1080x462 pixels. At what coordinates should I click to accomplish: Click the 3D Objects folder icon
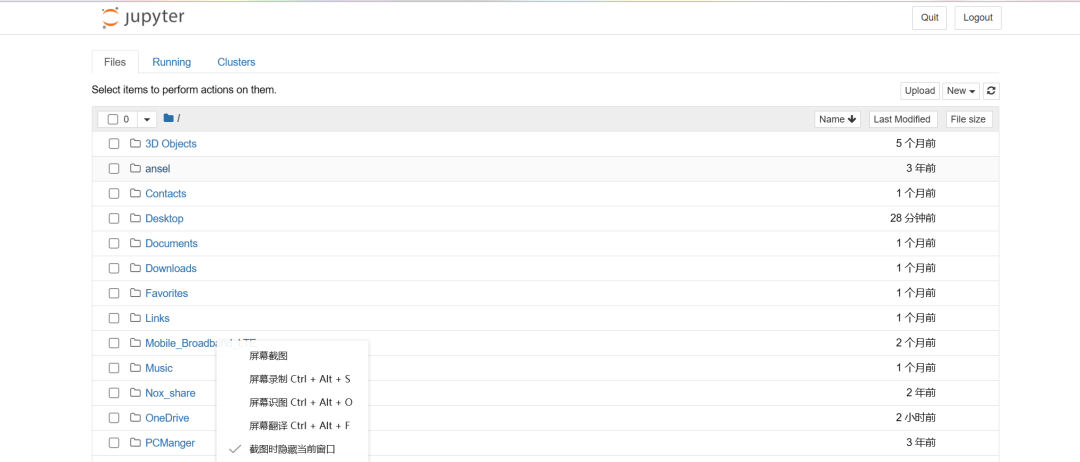[135, 144]
